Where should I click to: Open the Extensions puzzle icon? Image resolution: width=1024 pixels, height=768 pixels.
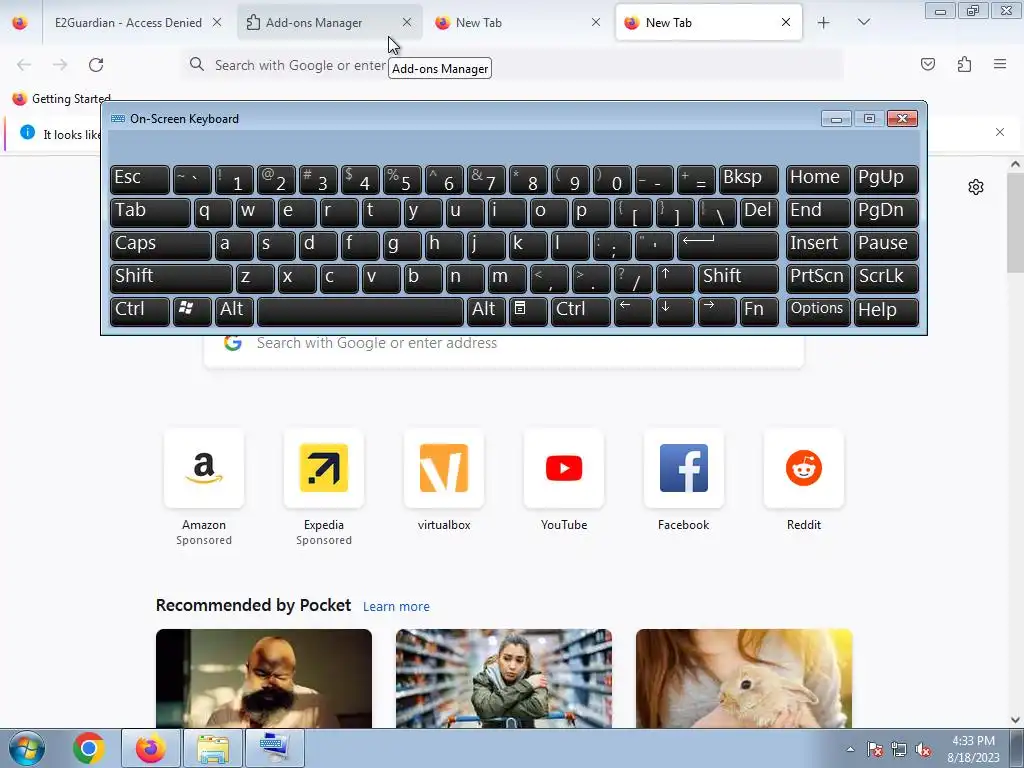(964, 64)
